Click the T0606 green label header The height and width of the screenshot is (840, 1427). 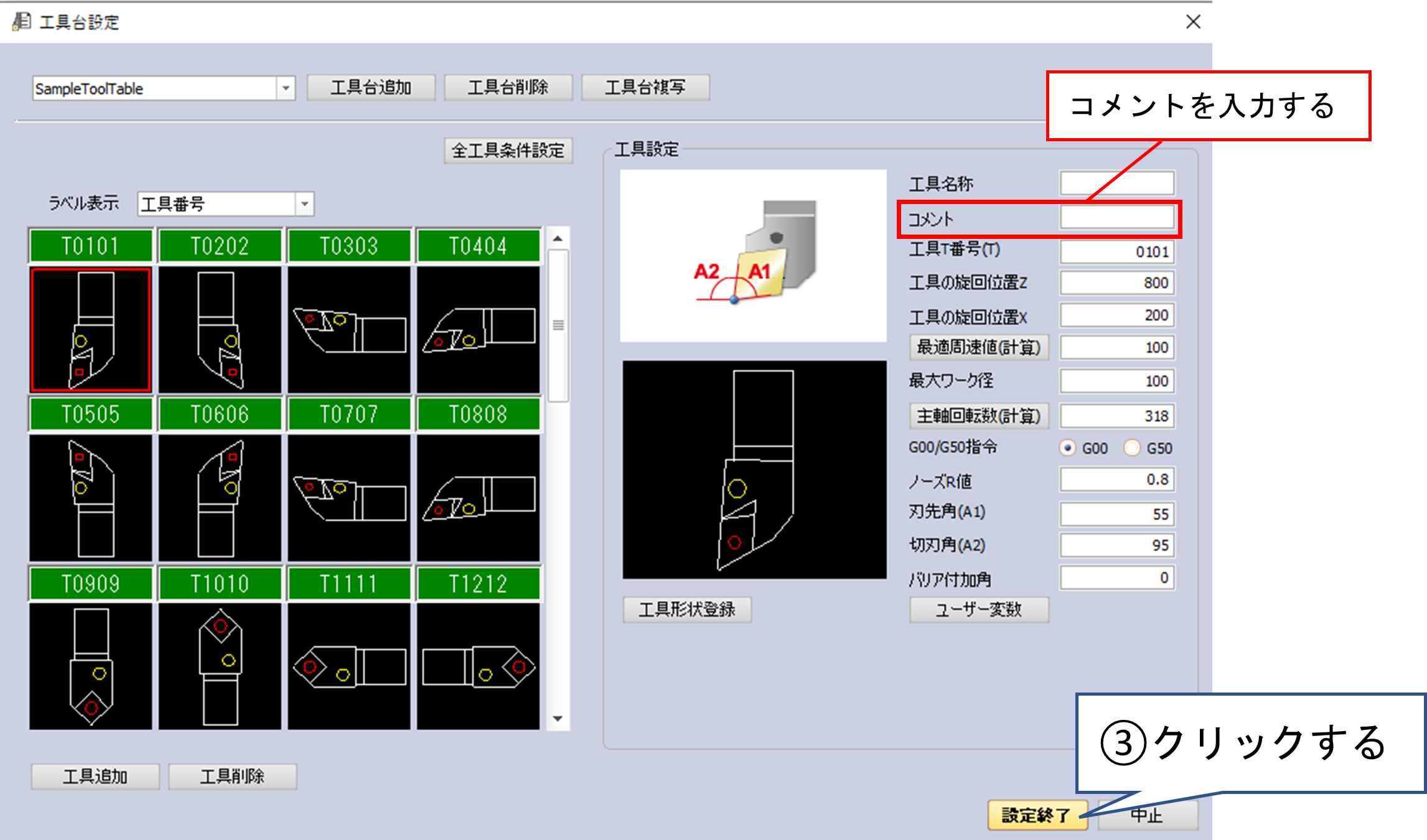pyautogui.click(x=220, y=414)
